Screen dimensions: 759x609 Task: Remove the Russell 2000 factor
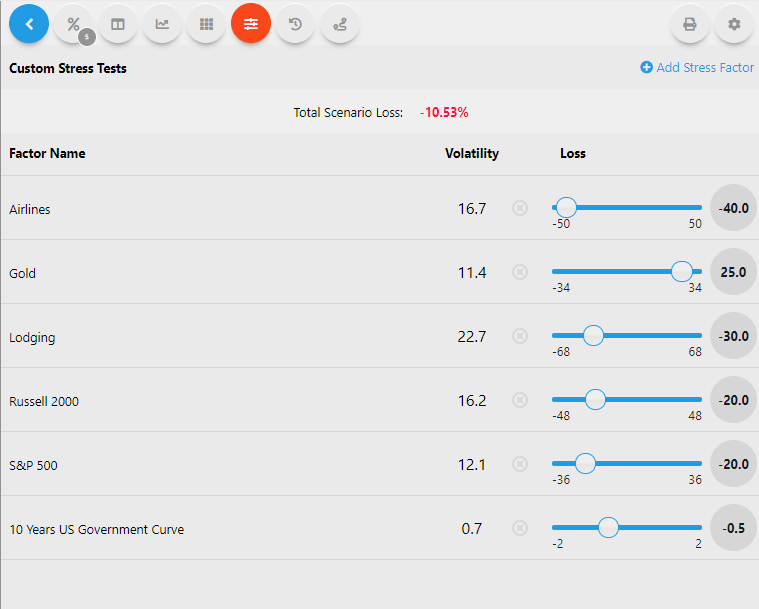[x=520, y=400]
